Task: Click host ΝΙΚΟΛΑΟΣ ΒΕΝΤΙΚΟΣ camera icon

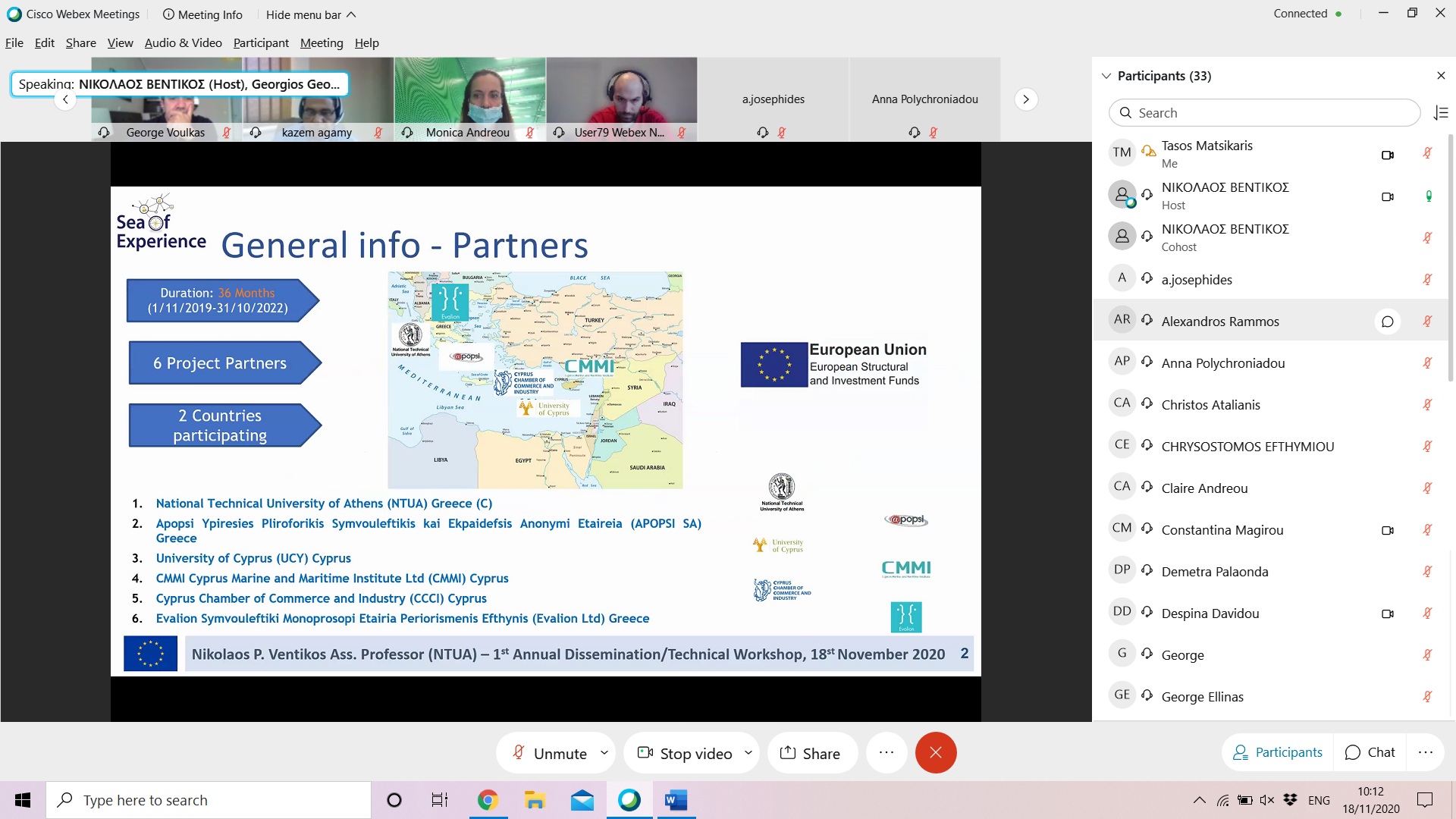Action: 1388,196
